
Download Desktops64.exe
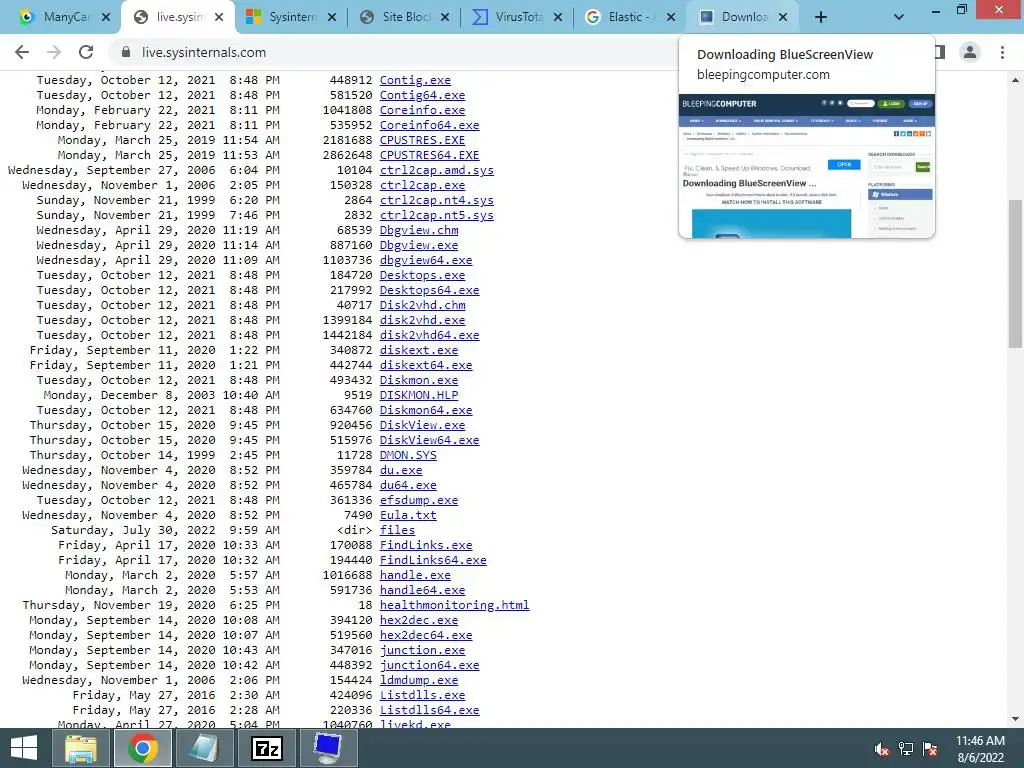tap(430, 290)
